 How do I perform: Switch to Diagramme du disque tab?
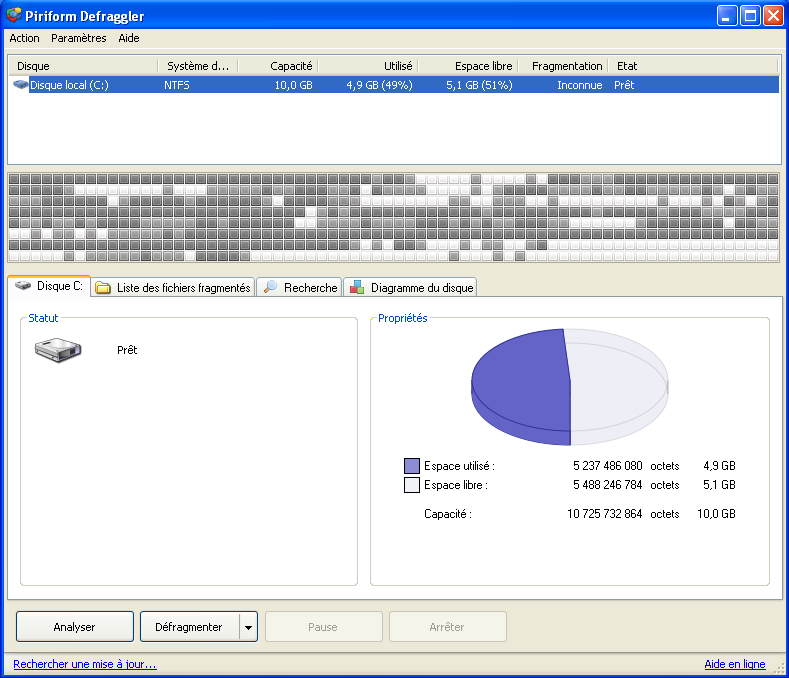coord(410,287)
